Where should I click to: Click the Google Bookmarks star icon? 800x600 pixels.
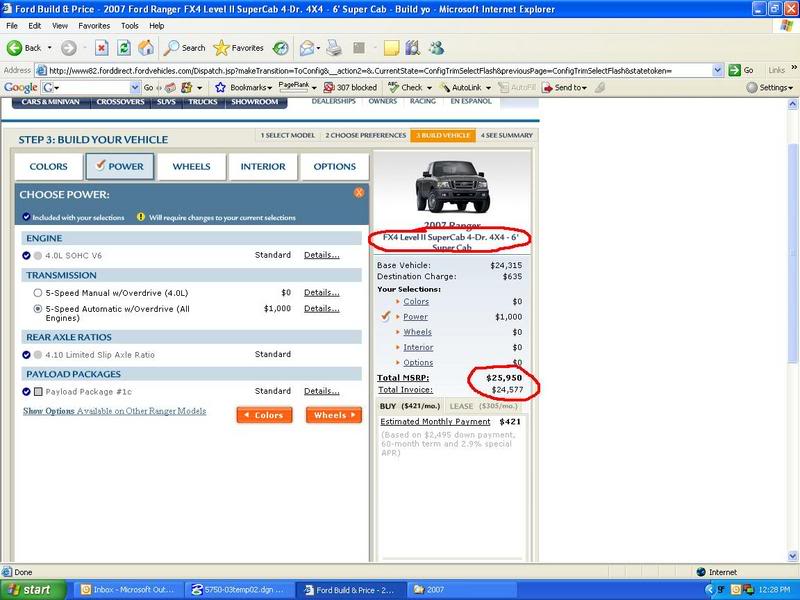click(x=220, y=87)
